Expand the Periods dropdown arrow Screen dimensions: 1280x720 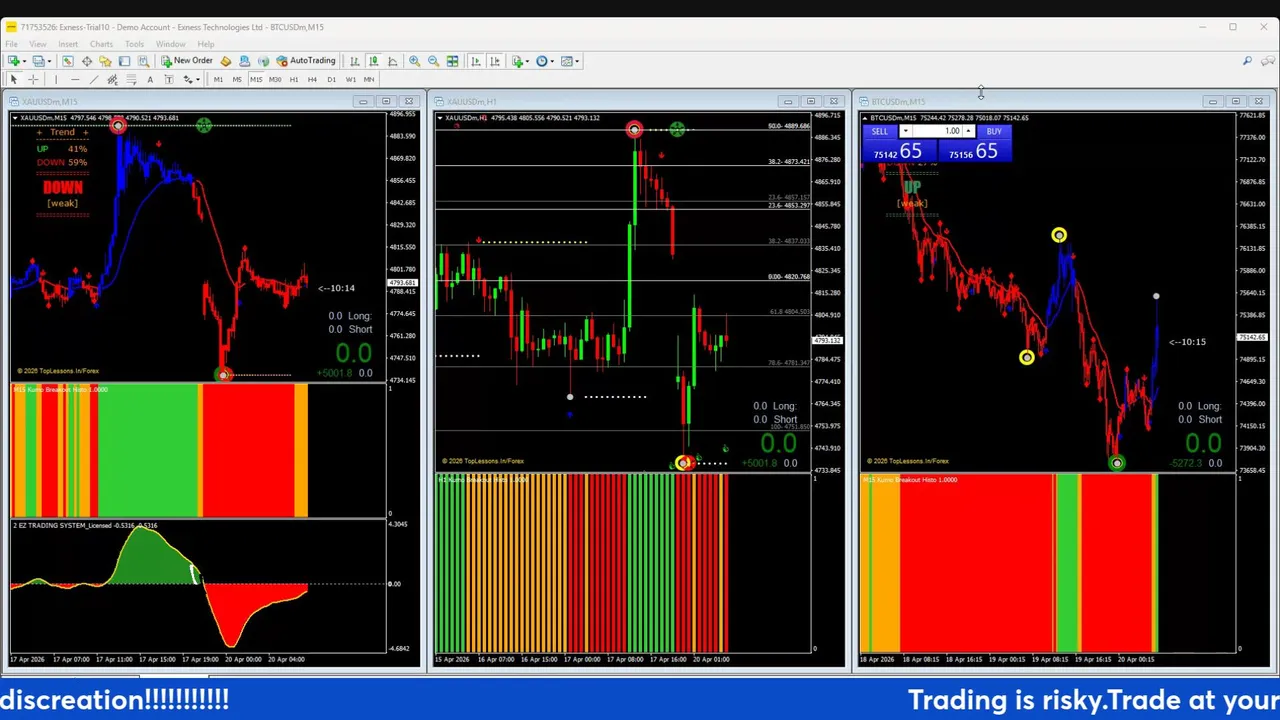click(x=552, y=61)
